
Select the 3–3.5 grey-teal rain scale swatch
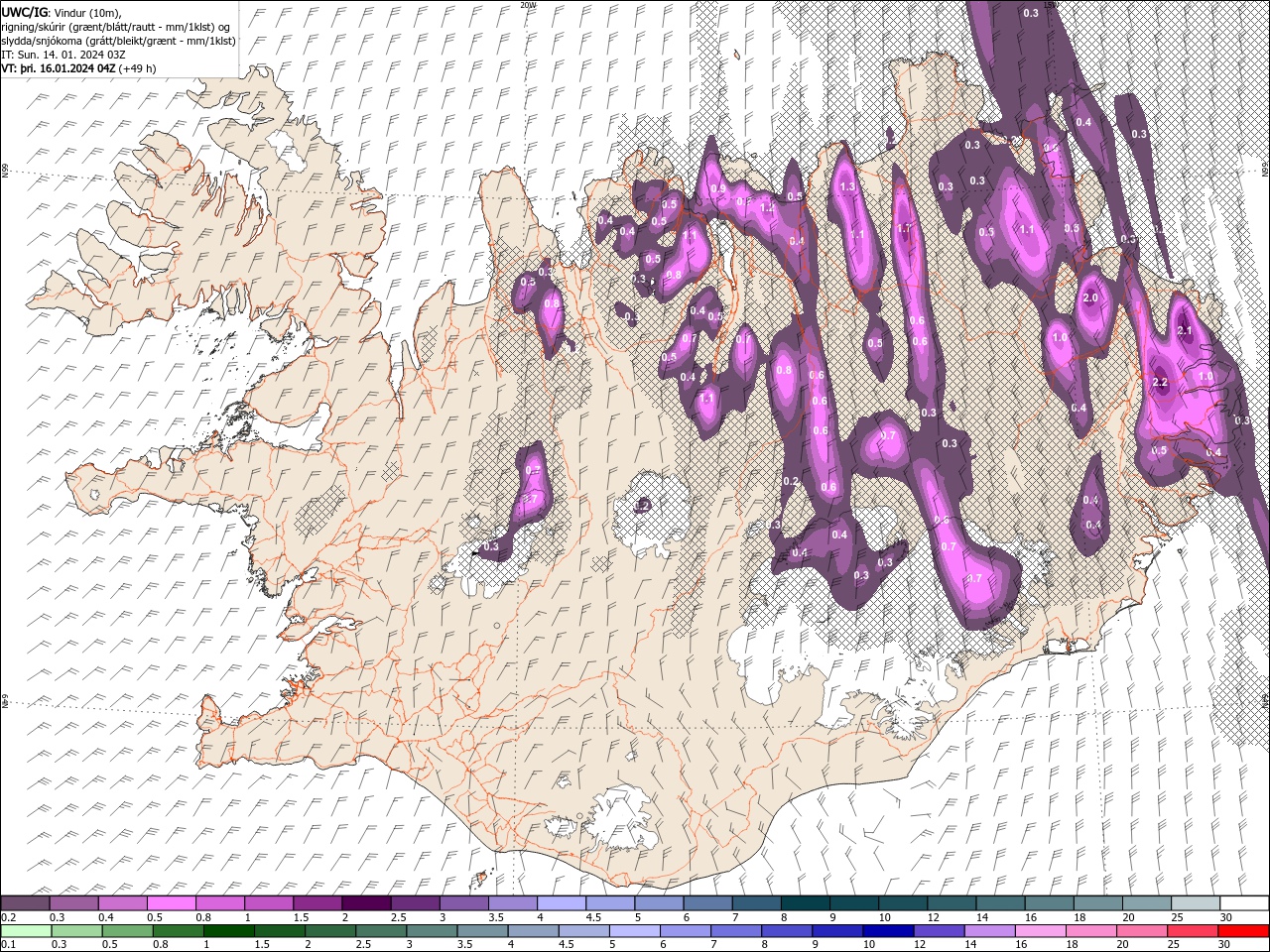(432, 931)
